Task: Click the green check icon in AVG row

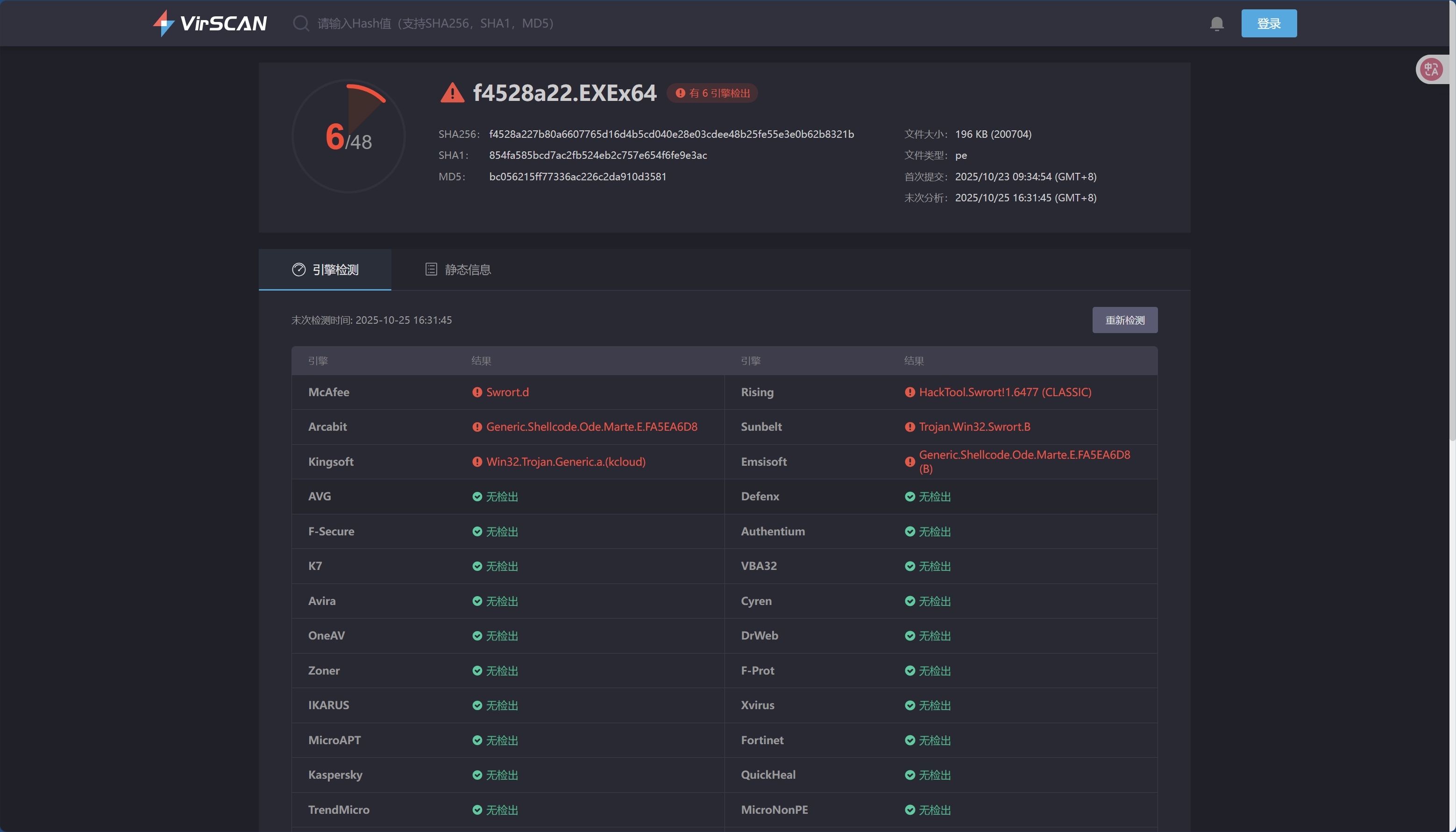Action: click(x=477, y=497)
